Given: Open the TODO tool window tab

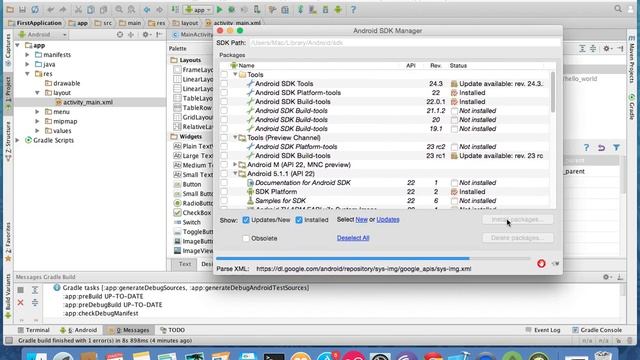Looking at the screenshot, I should pos(173,330).
